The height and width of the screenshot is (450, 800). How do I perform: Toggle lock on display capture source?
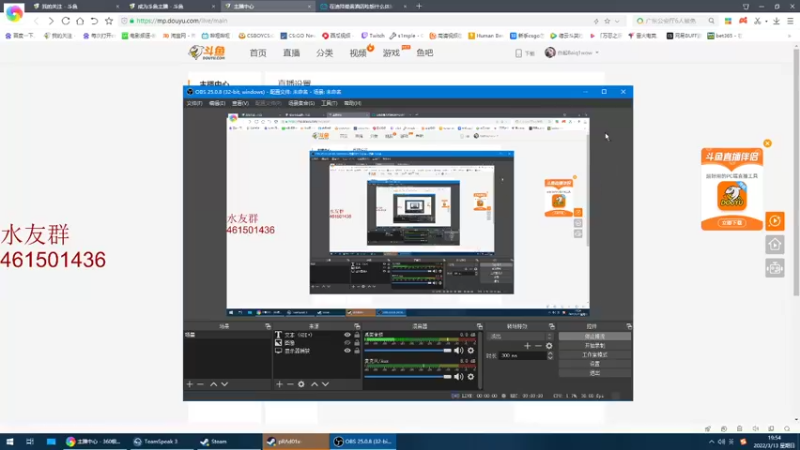pyautogui.click(x=357, y=351)
